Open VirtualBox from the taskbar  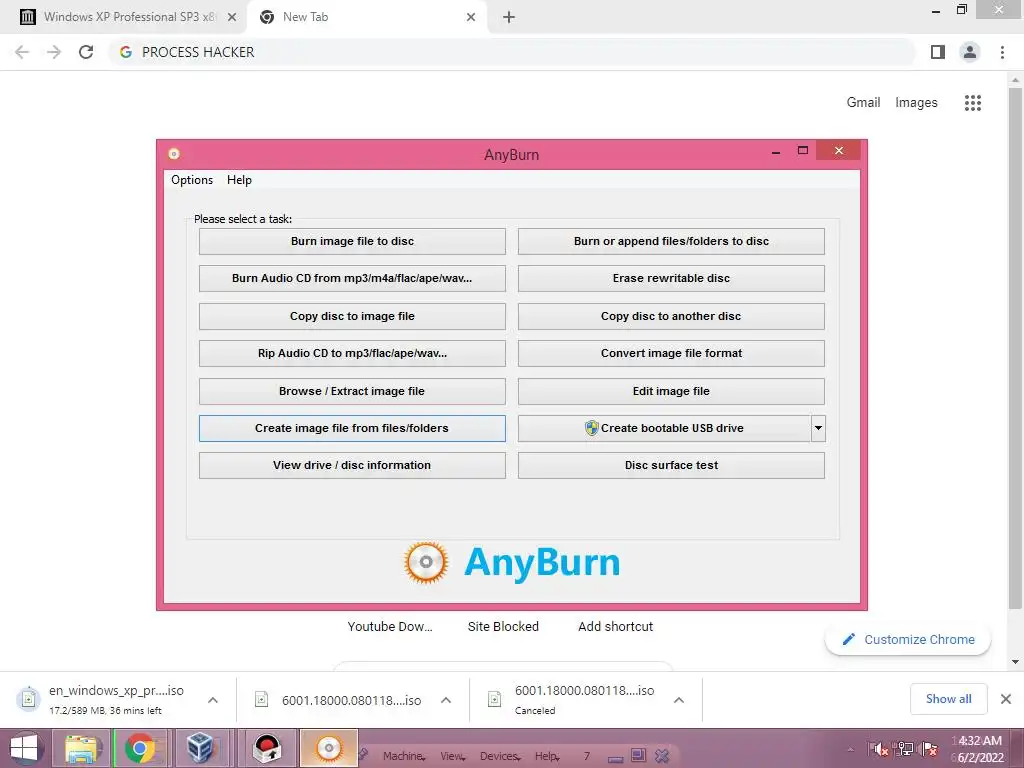[x=200, y=748]
